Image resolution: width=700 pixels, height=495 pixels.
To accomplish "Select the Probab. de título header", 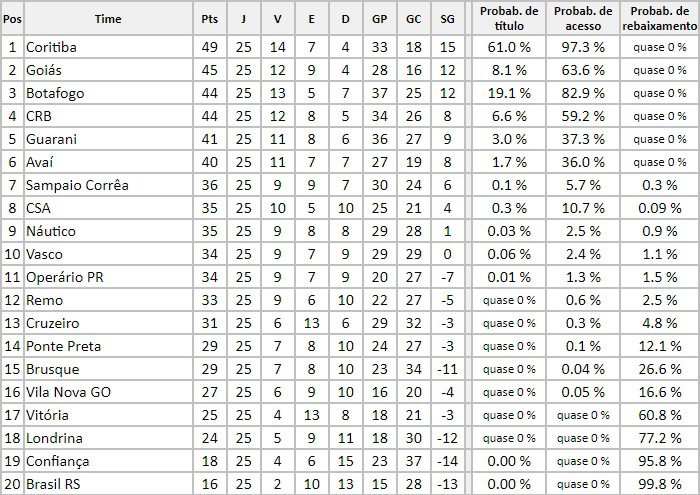I will point(508,18).
